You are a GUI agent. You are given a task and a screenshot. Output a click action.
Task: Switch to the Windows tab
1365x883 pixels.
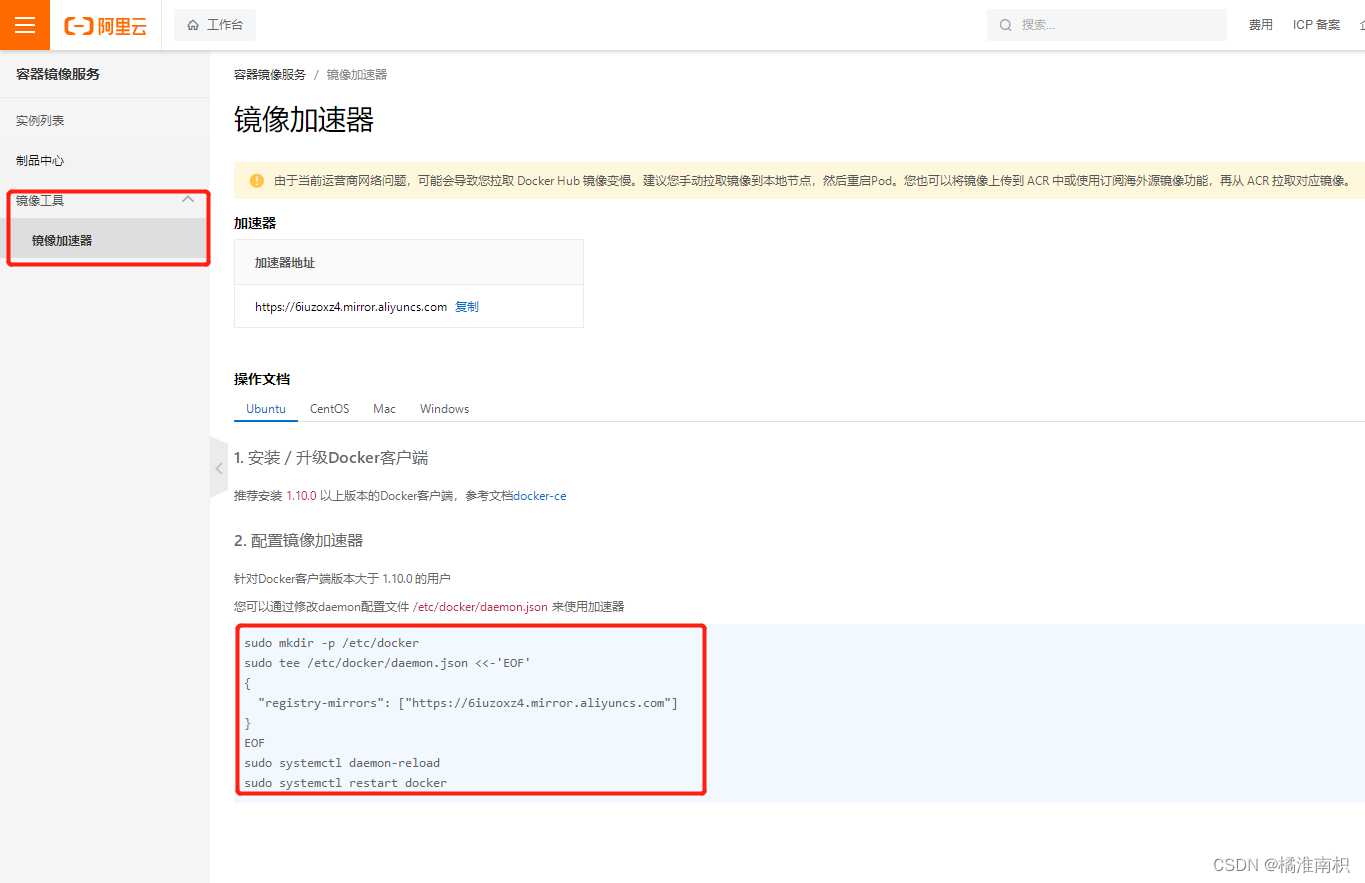444,409
